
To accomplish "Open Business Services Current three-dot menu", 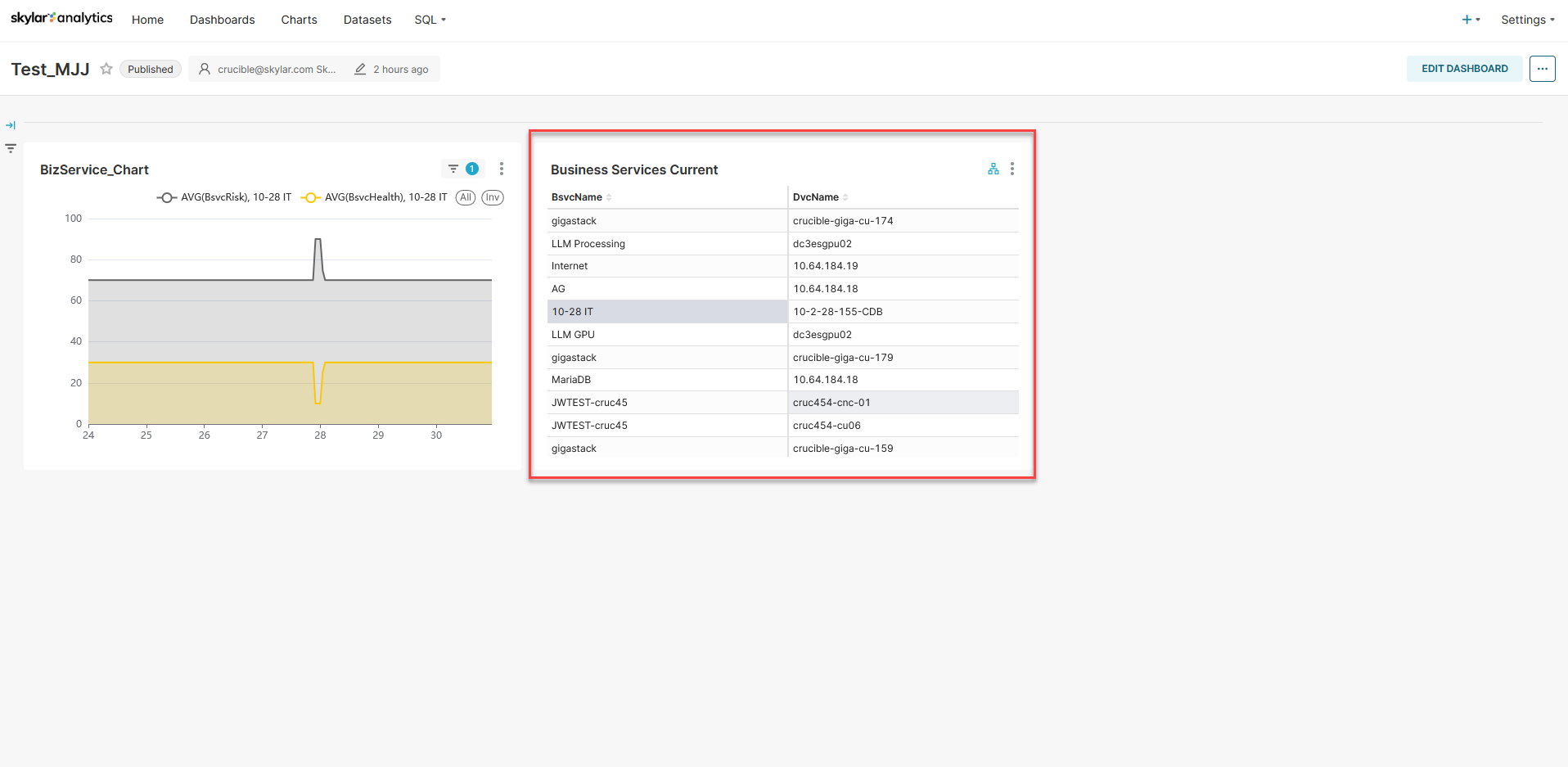I will coord(1012,169).
